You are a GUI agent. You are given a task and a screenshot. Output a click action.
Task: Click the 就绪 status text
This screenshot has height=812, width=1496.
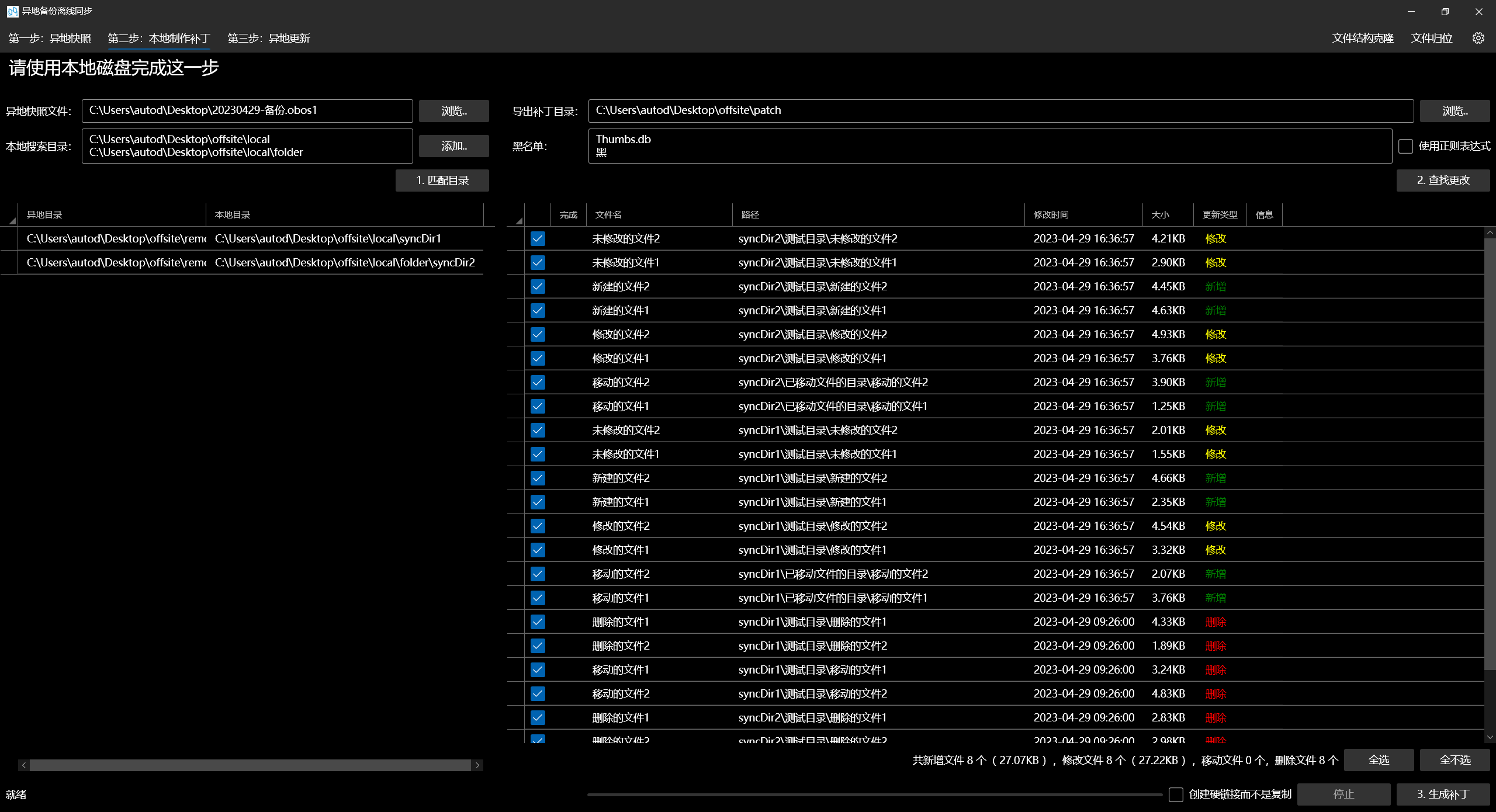tap(16, 794)
